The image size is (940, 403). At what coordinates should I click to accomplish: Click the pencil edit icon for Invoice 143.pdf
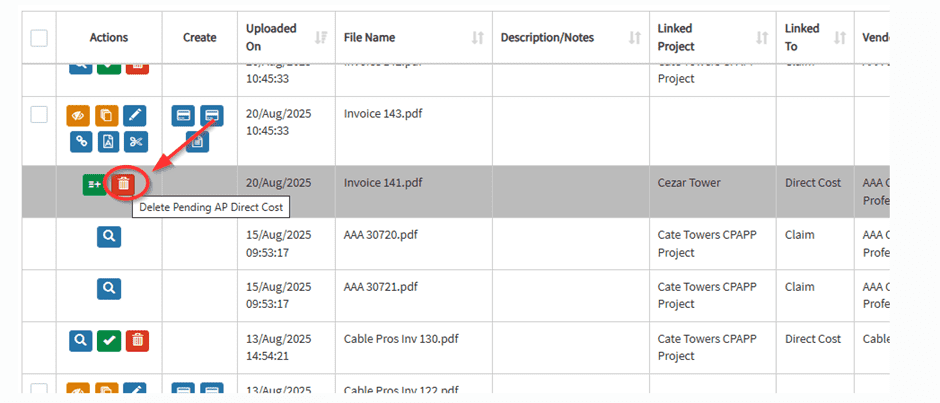pos(136,115)
